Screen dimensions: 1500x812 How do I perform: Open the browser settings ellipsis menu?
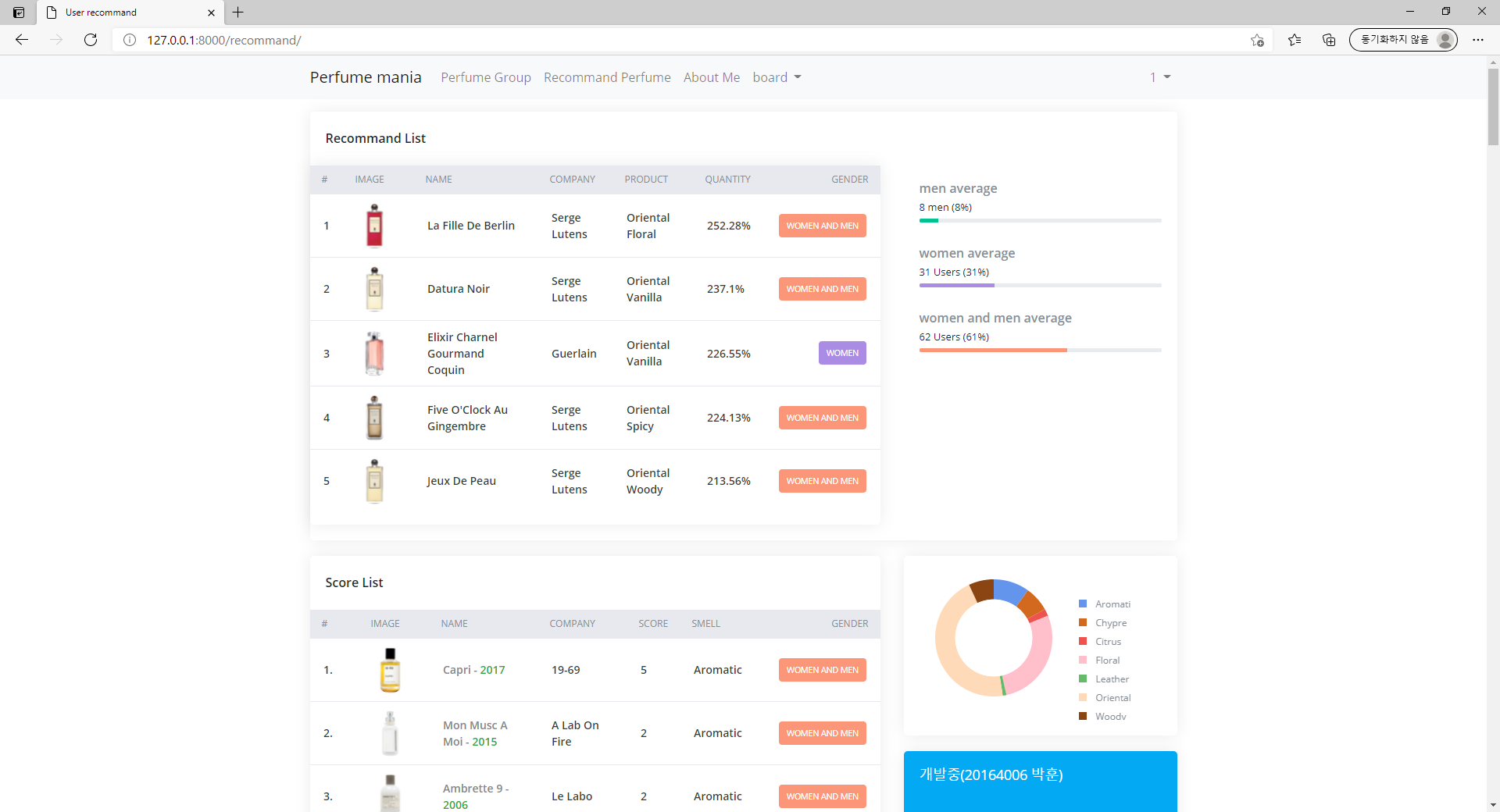pos(1478,40)
